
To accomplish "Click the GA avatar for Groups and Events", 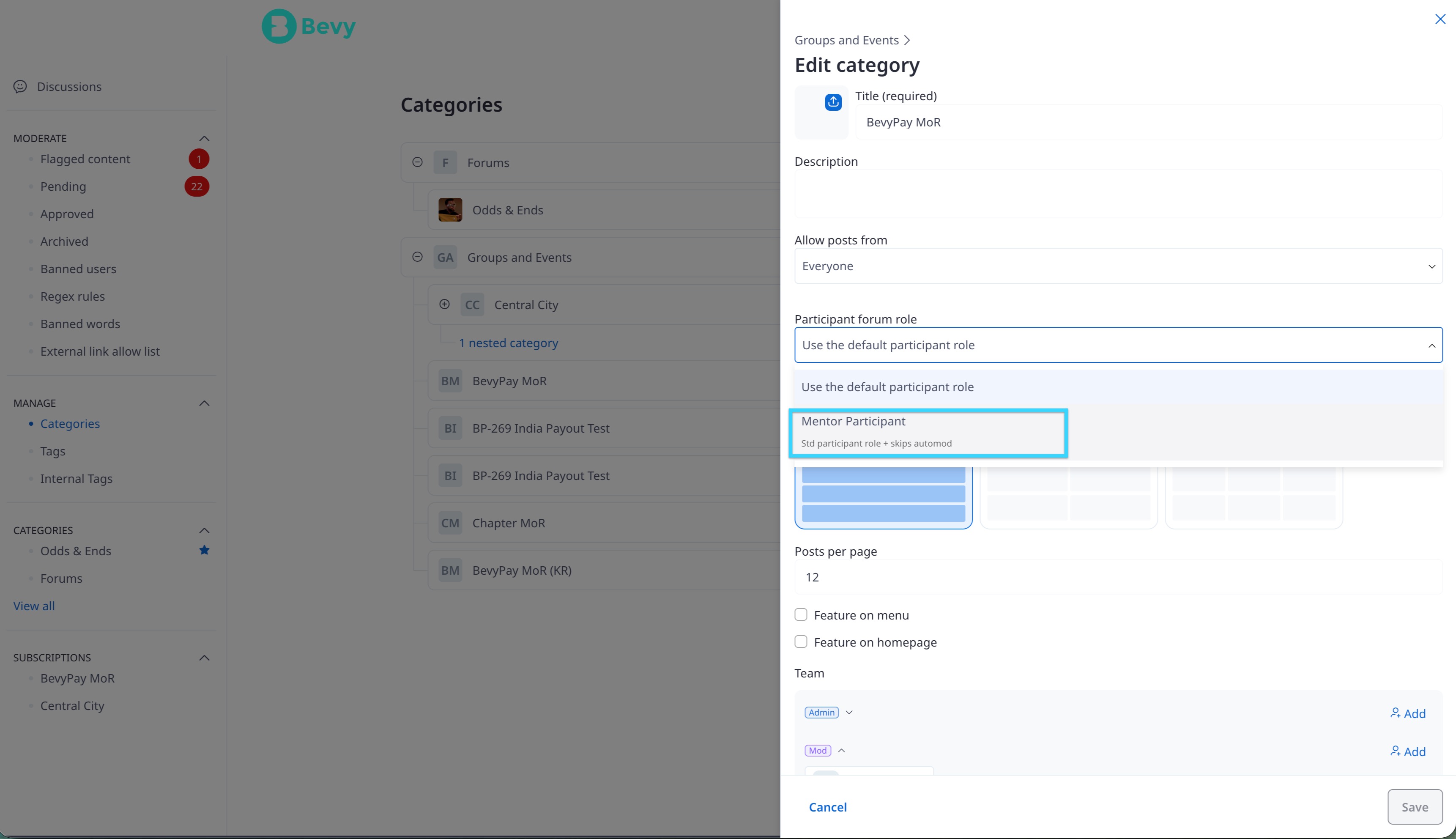I will pyautogui.click(x=445, y=257).
